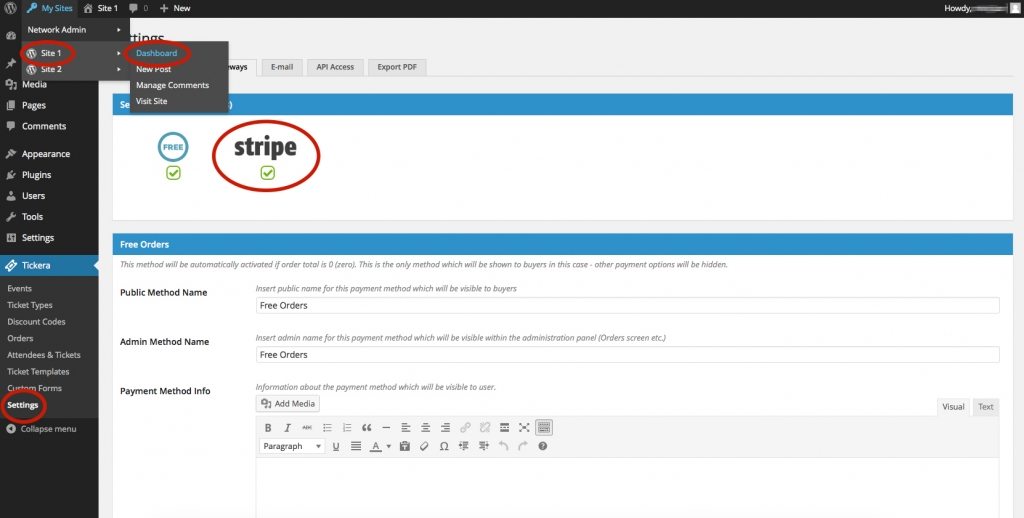Justify the paragraph text
Screen dimensions: 1024x518
[356, 446]
